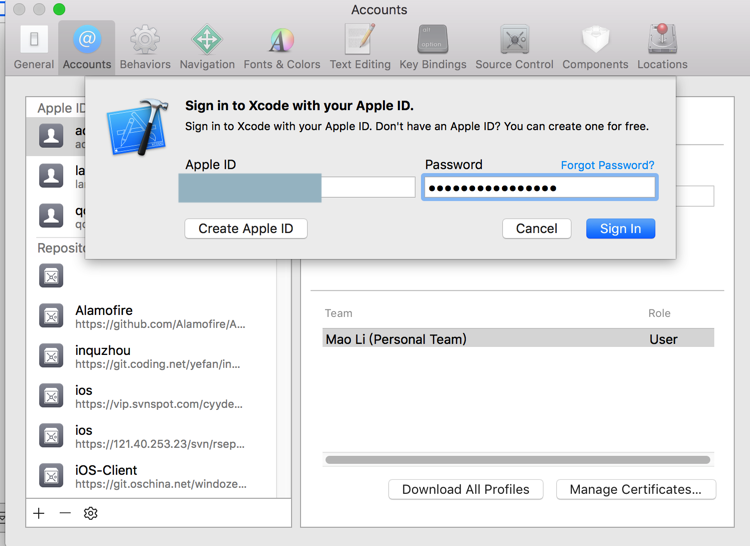
Task: Click the horizontal scrollbar under the team table
Action: point(518,459)
